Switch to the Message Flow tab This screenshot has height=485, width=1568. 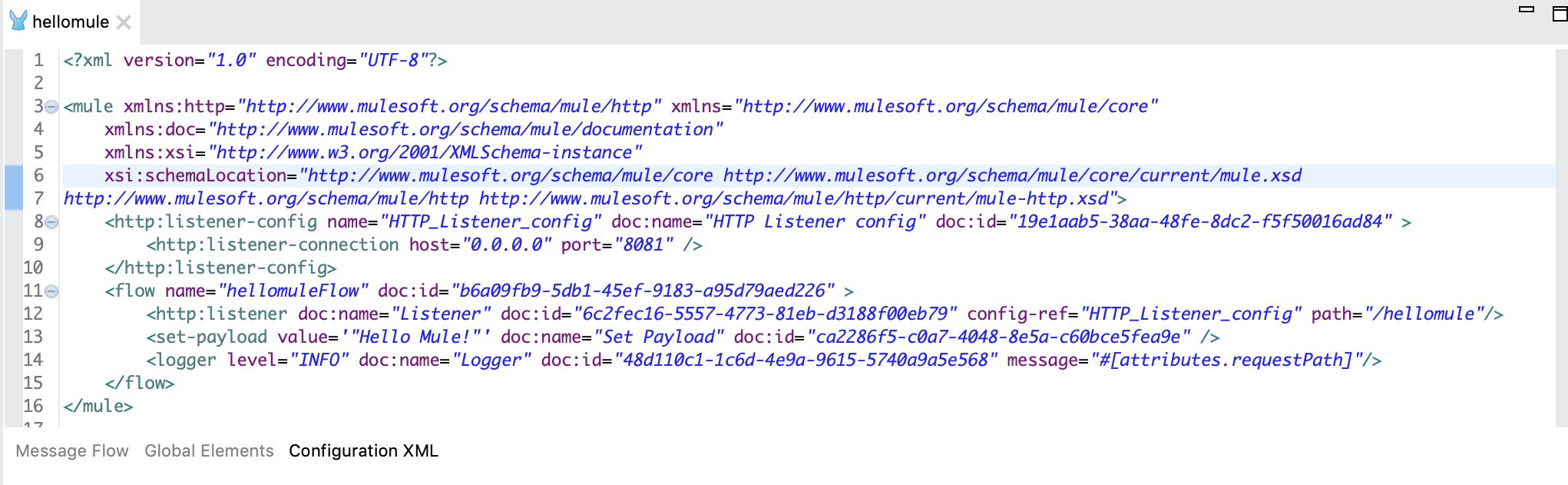pyautogui.click(x=72, y=451)
